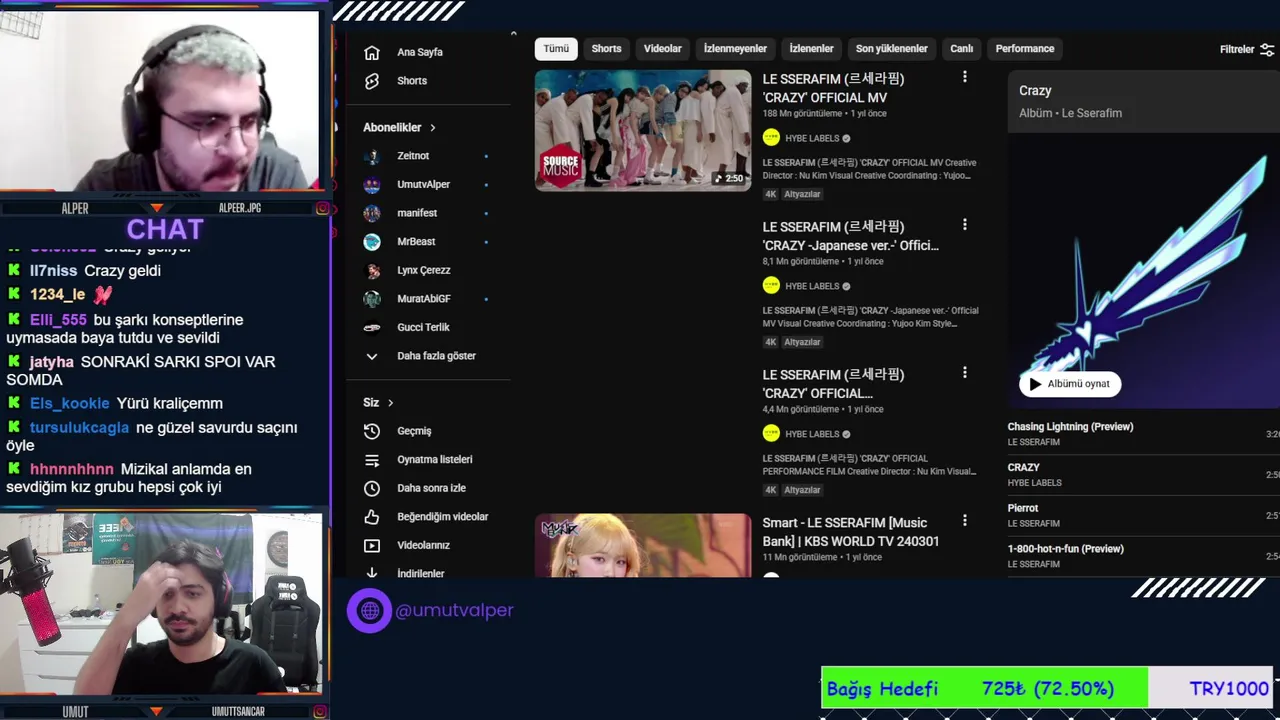
Task: Click chat username ll7niss
Action: point(53,271)
